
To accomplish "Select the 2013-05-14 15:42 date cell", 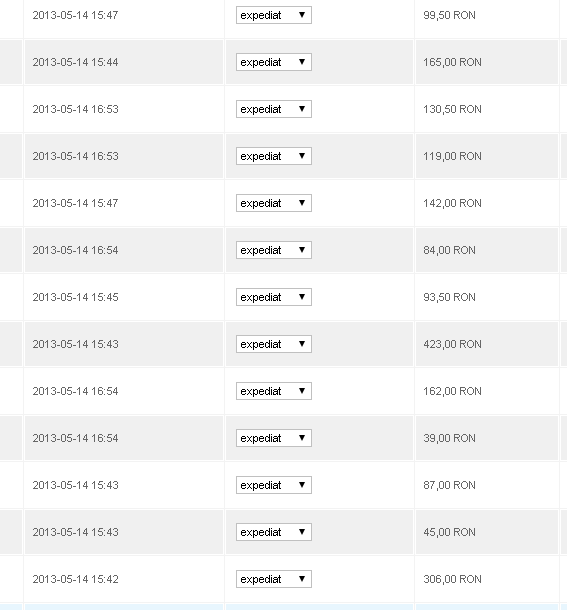I will (x=124, y=579).
